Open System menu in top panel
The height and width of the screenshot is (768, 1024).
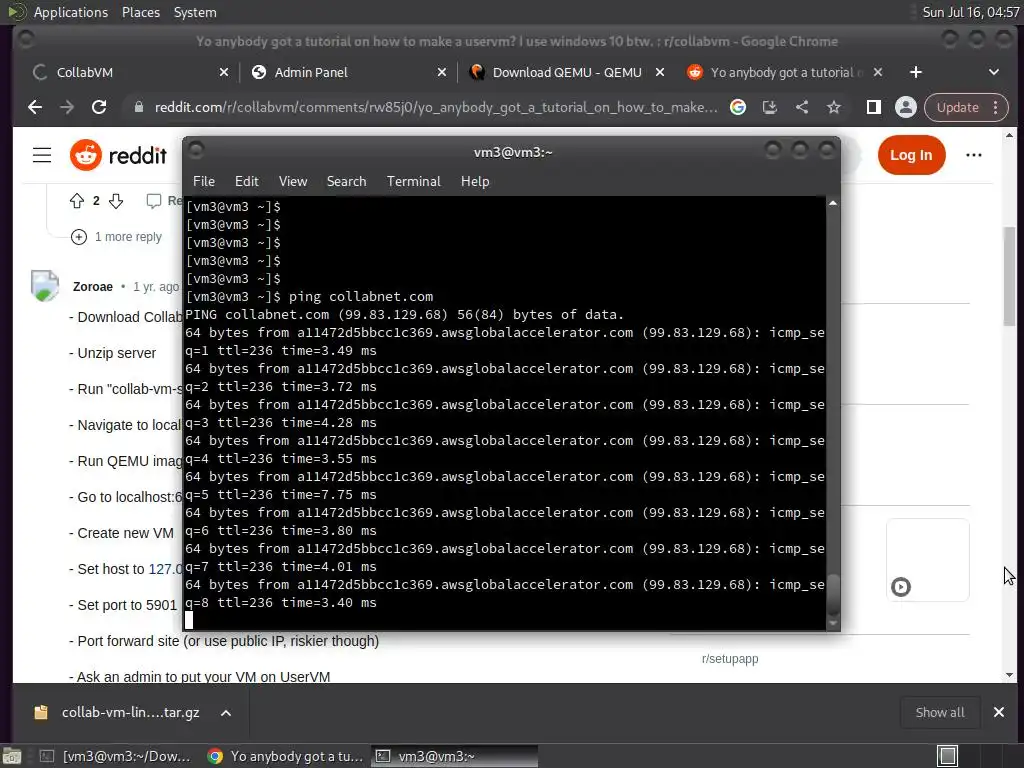click(195, 12)
